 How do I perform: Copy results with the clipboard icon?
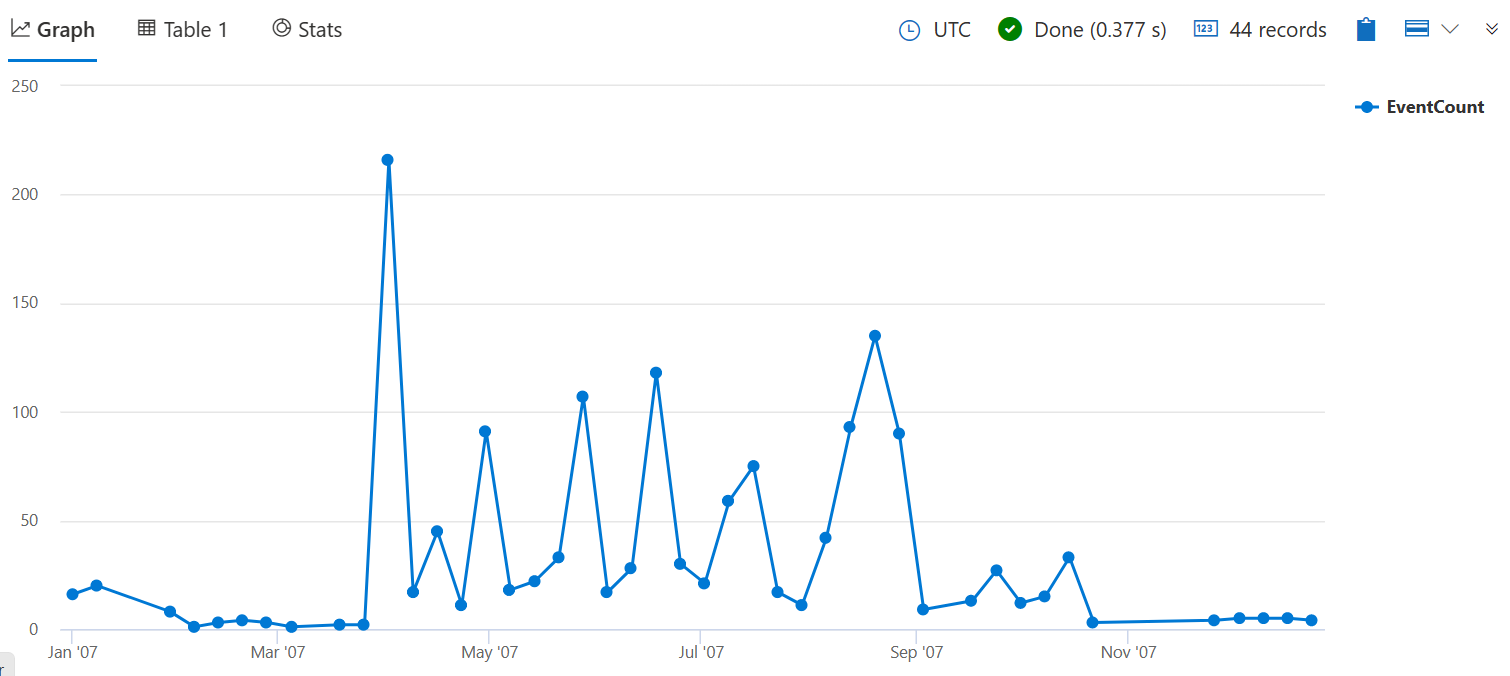click(x=1366, y=30)
